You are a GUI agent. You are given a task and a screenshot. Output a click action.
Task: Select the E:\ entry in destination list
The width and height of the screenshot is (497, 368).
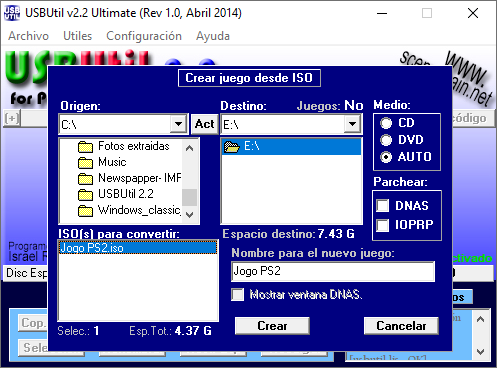tap(292, 147)
